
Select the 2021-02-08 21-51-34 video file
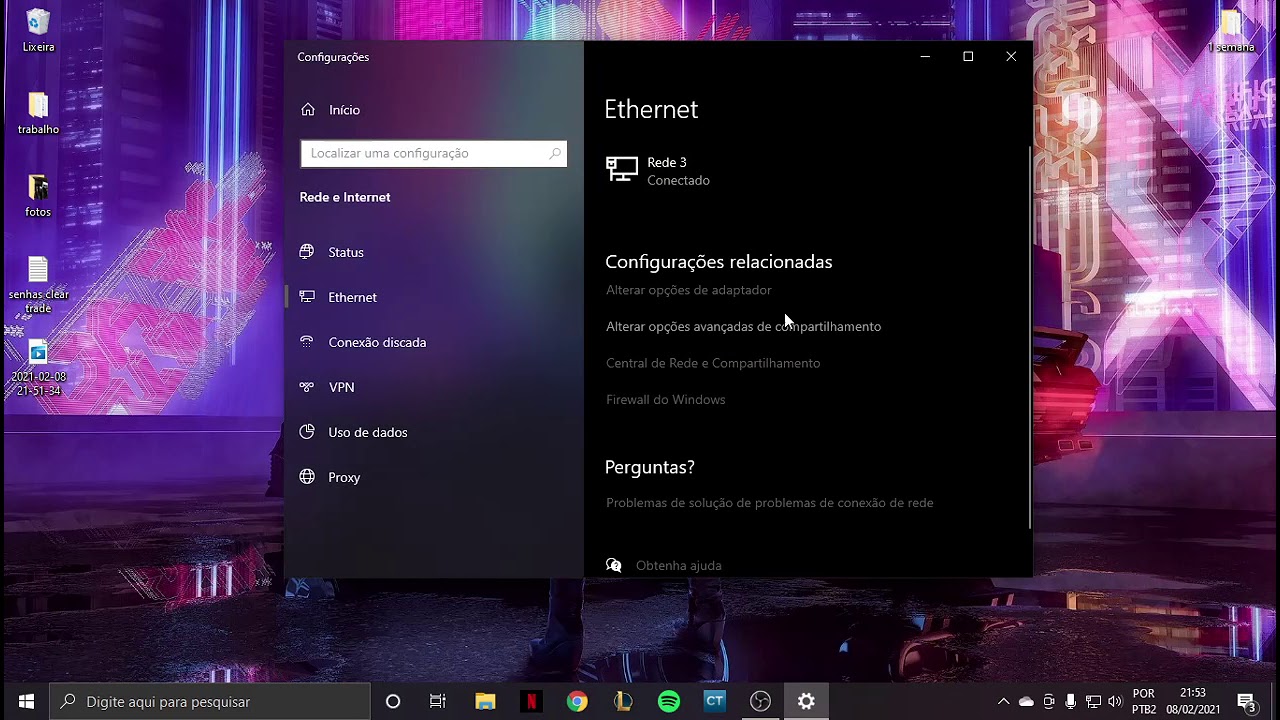pos(38,368)
